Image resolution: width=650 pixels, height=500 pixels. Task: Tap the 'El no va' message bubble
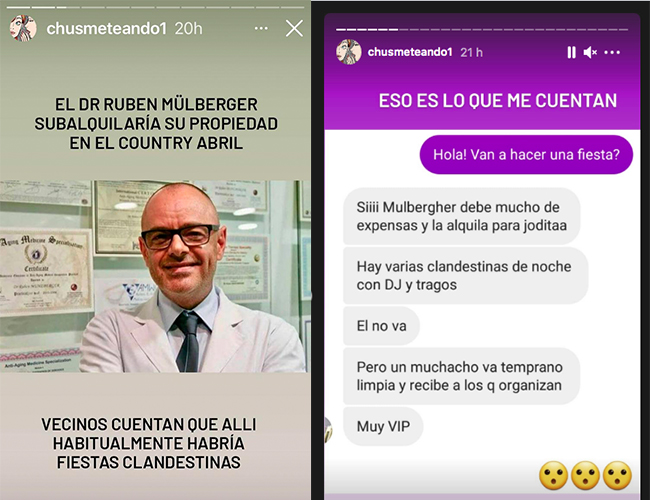tap(381, 326)
